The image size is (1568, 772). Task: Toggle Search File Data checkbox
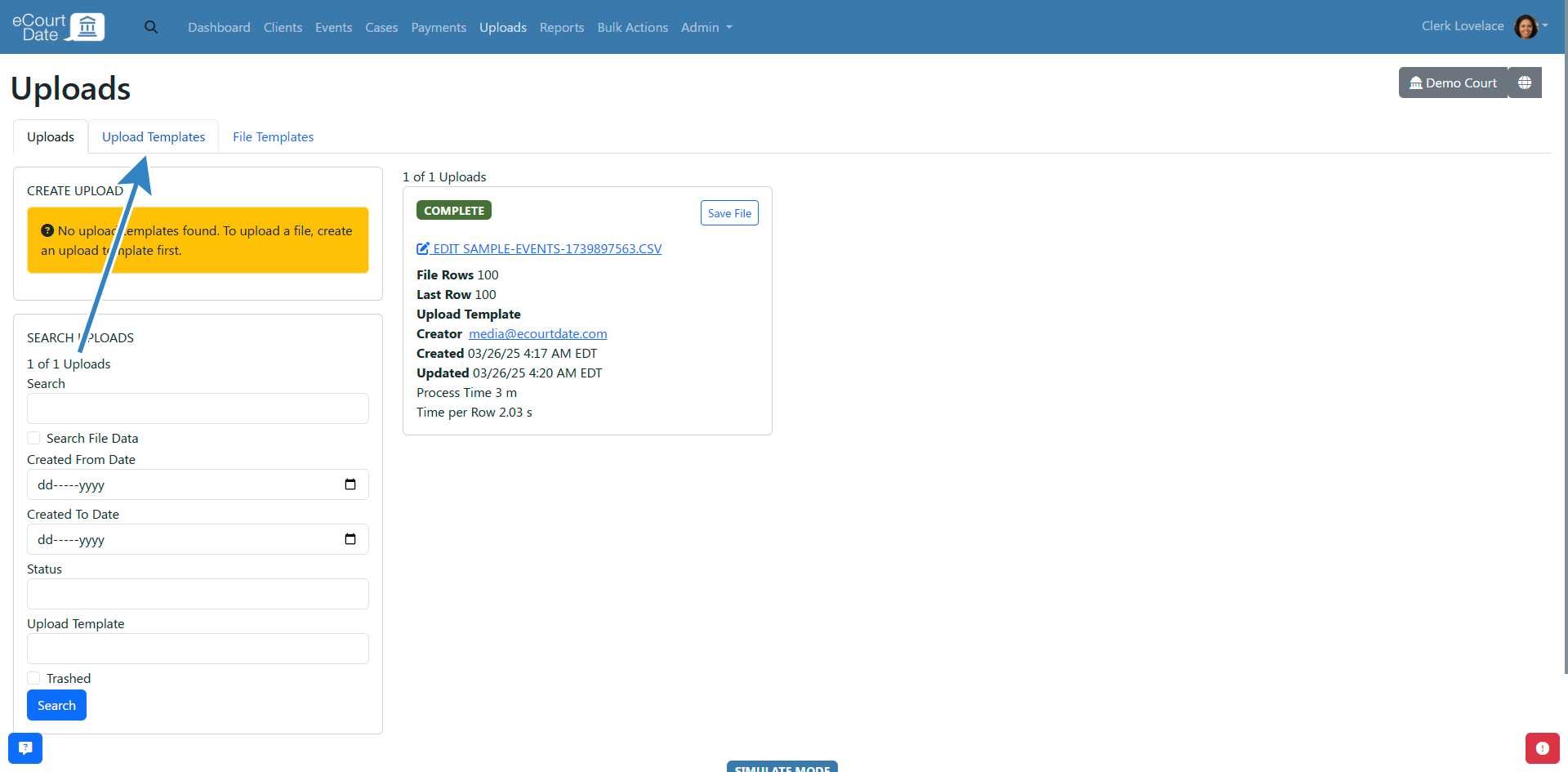(33, 438)
